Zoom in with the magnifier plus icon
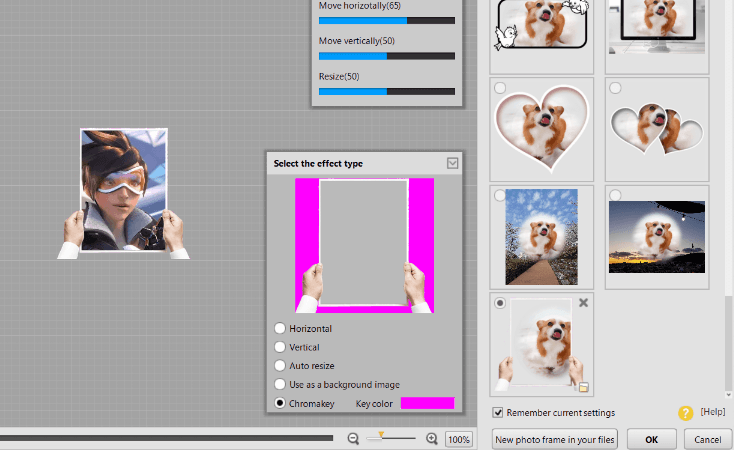 pos(432,439)
